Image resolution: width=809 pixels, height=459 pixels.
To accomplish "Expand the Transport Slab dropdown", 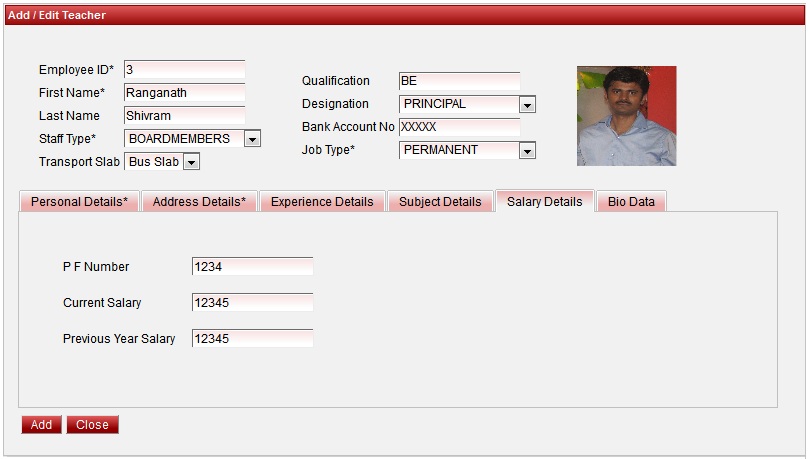I will pyautogui.click(x=191, y=162).
